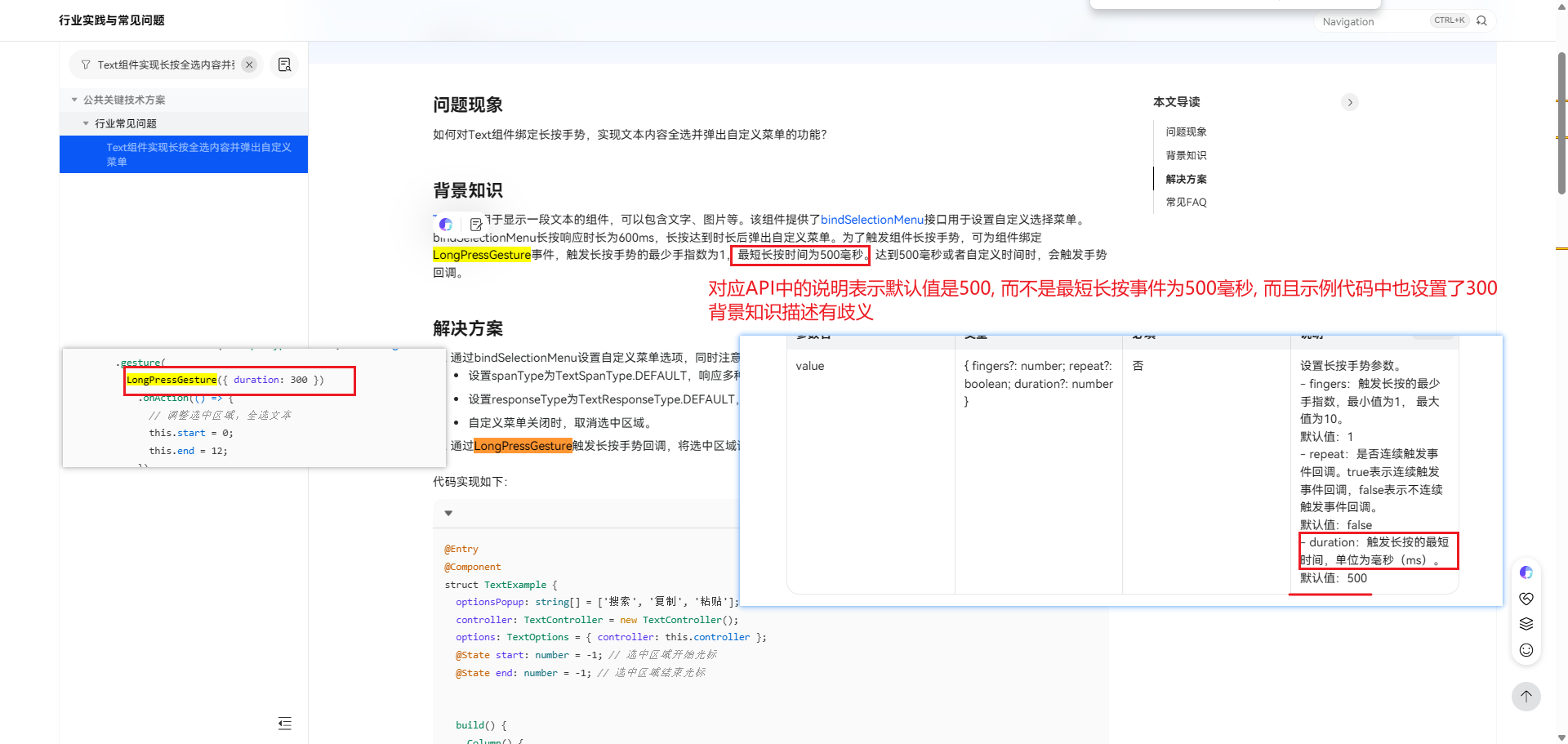
Task: Click the @Component decorator in code
Action: [473, 567]
